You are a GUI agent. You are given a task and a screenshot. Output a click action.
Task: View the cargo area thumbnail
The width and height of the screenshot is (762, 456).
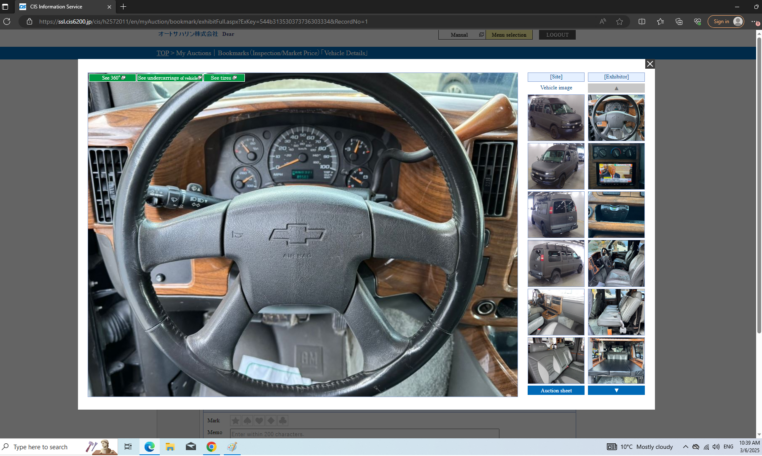click(x=616, y=360)
